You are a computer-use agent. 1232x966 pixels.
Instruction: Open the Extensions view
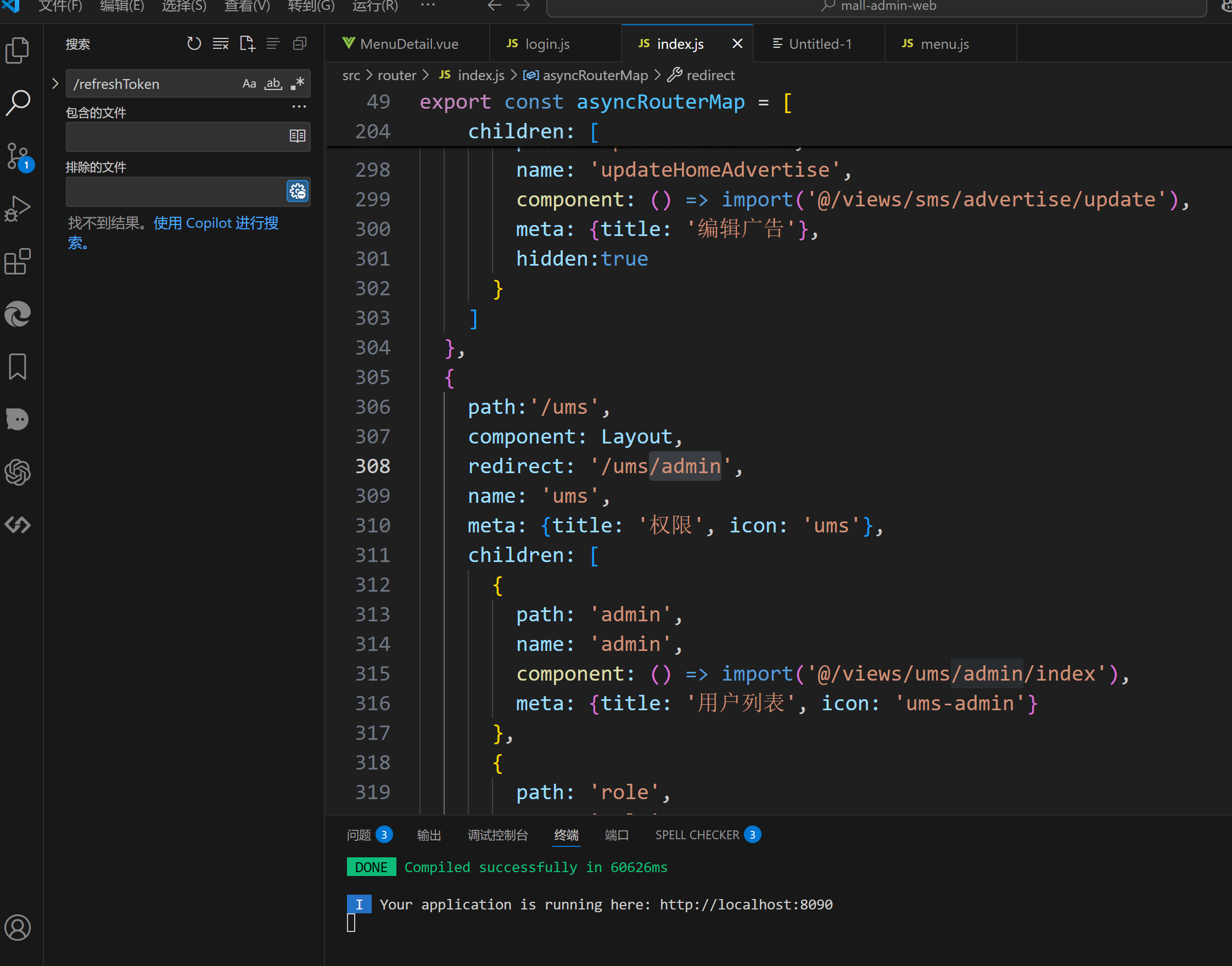18,261
